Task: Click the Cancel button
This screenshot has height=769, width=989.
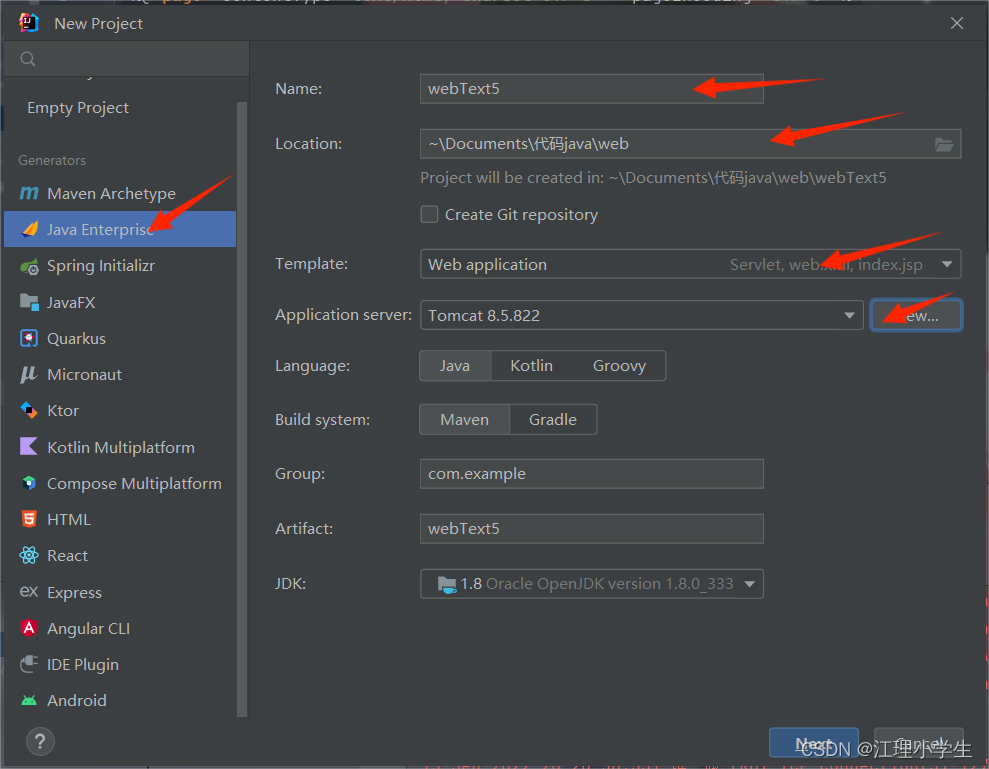Action: coord(918,743)
